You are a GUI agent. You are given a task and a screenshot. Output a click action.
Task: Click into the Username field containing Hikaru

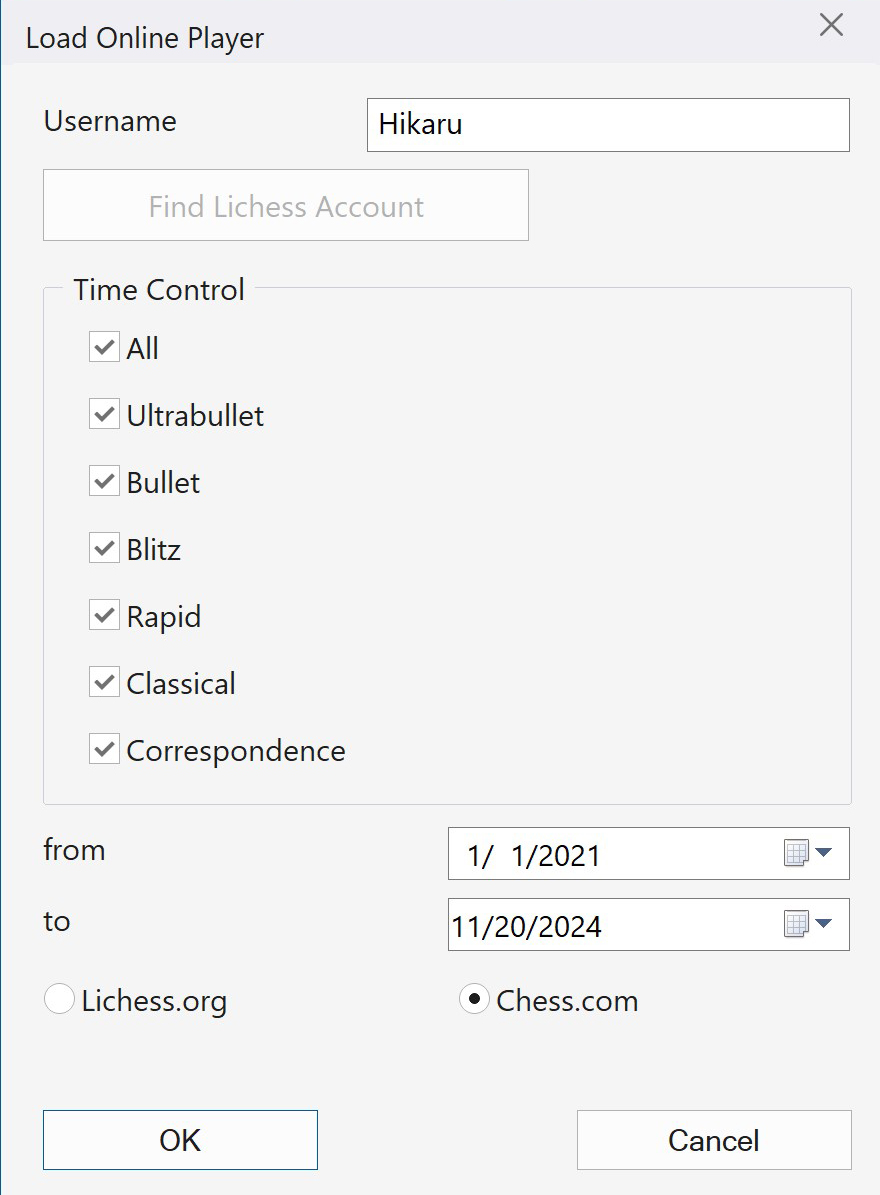pyautogui.click(x=608, y=125)
